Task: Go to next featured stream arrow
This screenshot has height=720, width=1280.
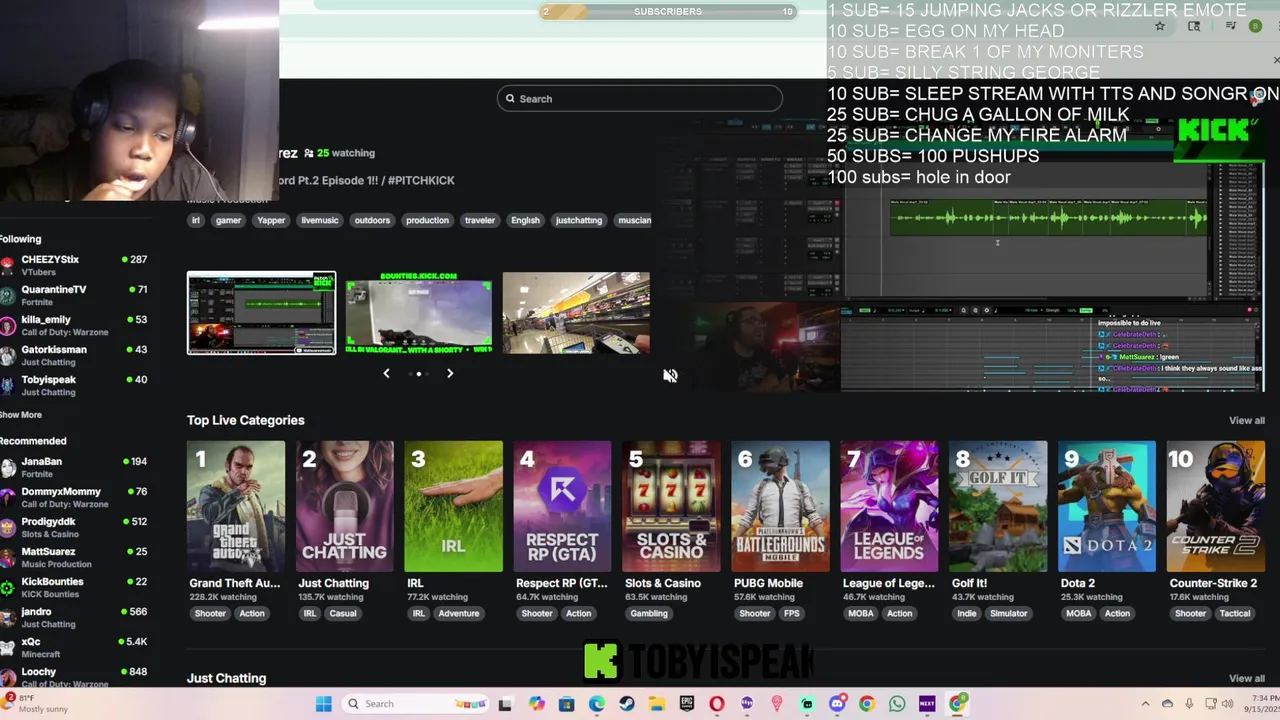Action: pyautogui.click(x=450, y=373)
